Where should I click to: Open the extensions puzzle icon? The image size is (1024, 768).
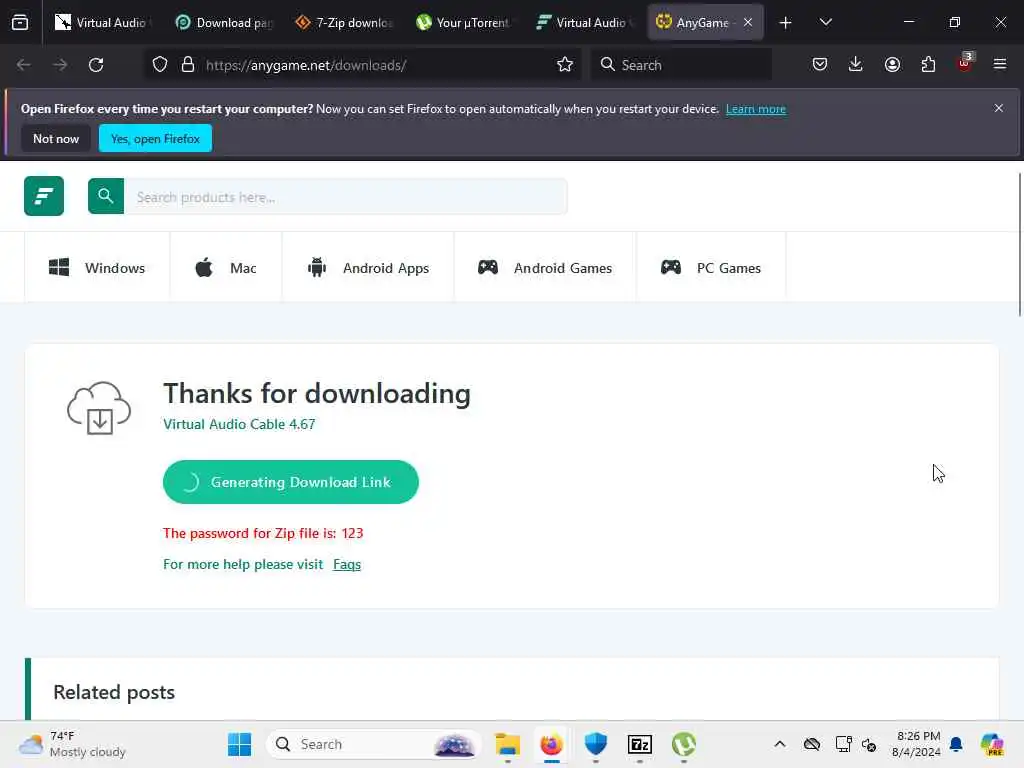928,65
